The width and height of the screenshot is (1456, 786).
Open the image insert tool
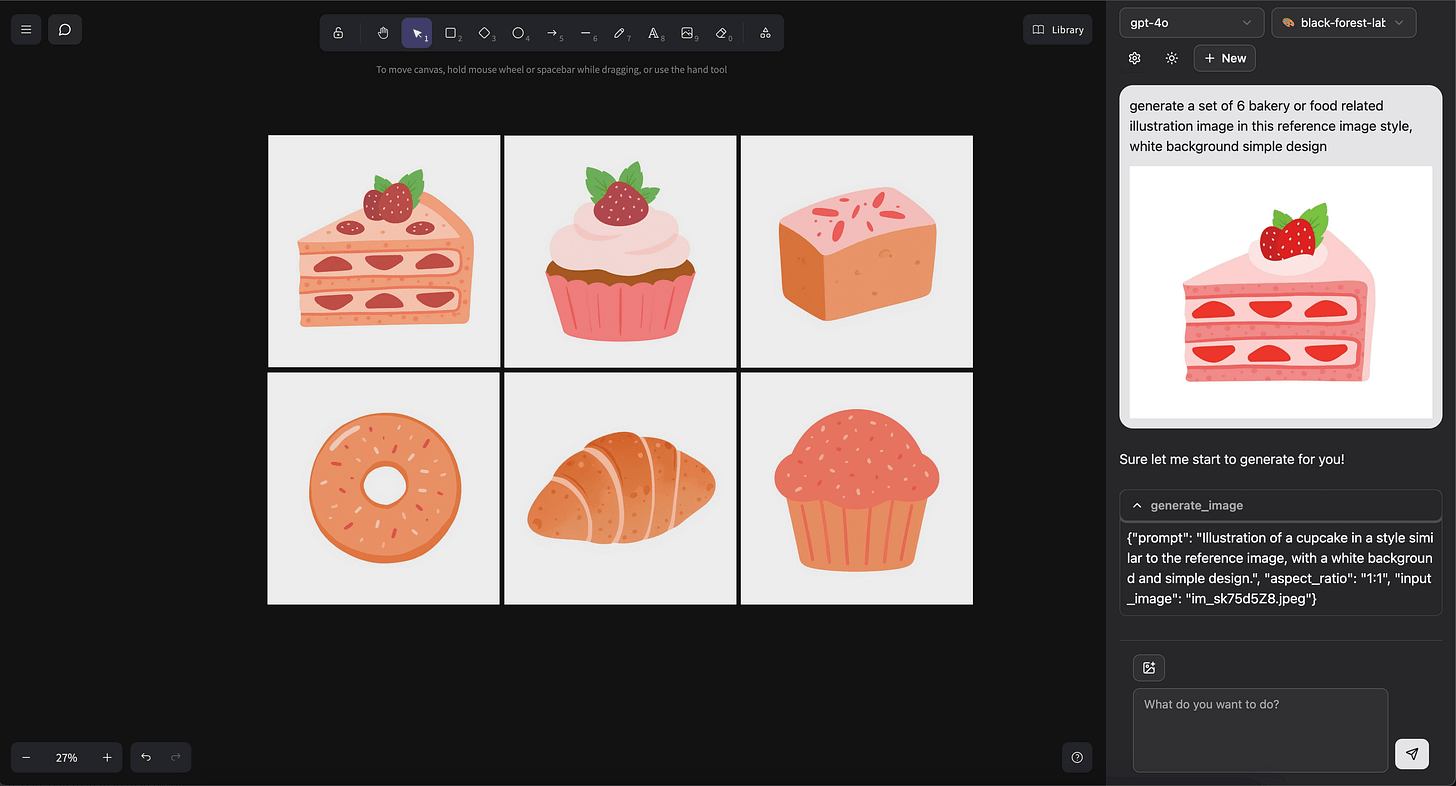pos(688,32)
